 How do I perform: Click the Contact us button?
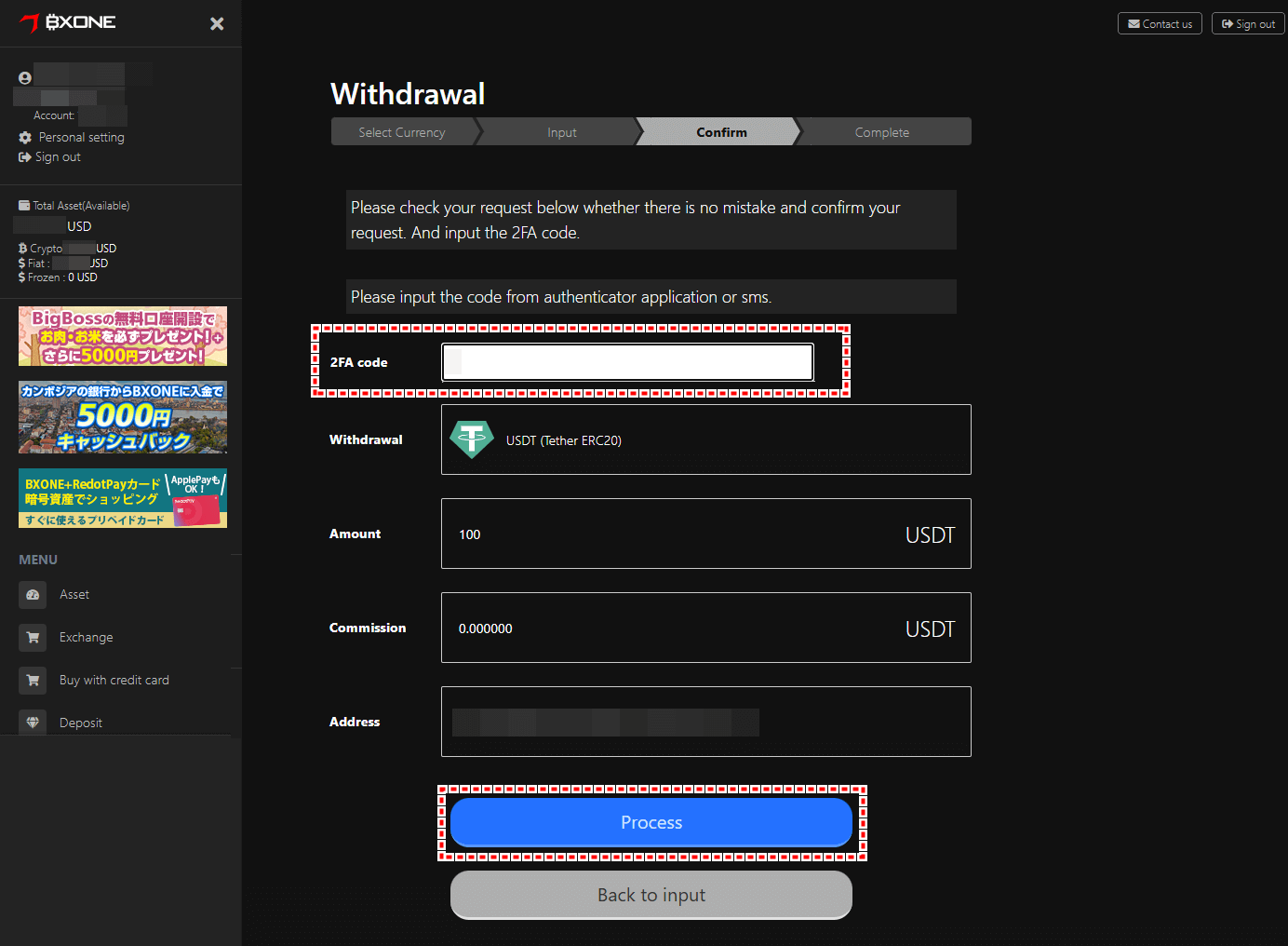click(x=1160, y=23)
